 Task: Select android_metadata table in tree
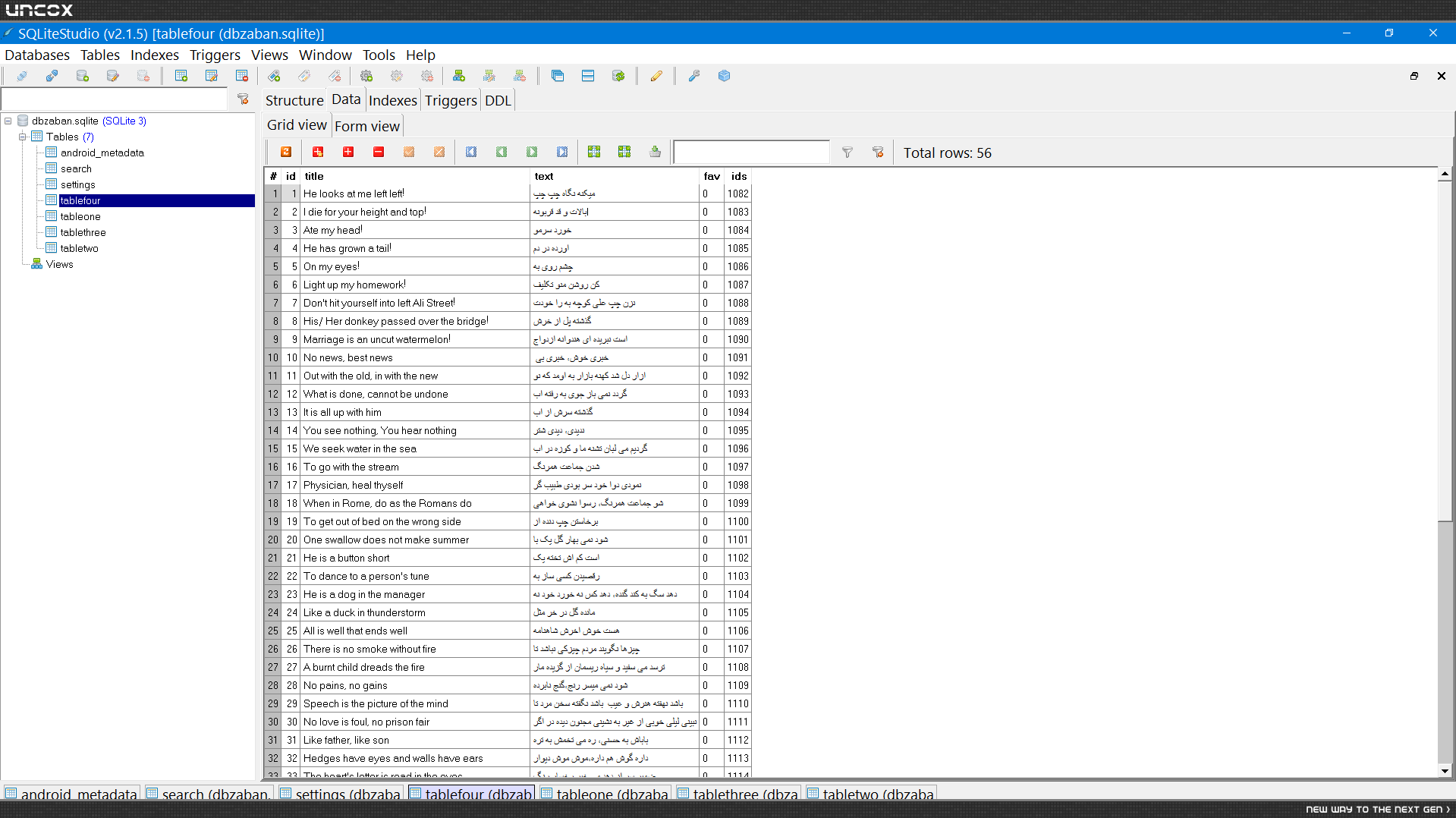[102, 153]
